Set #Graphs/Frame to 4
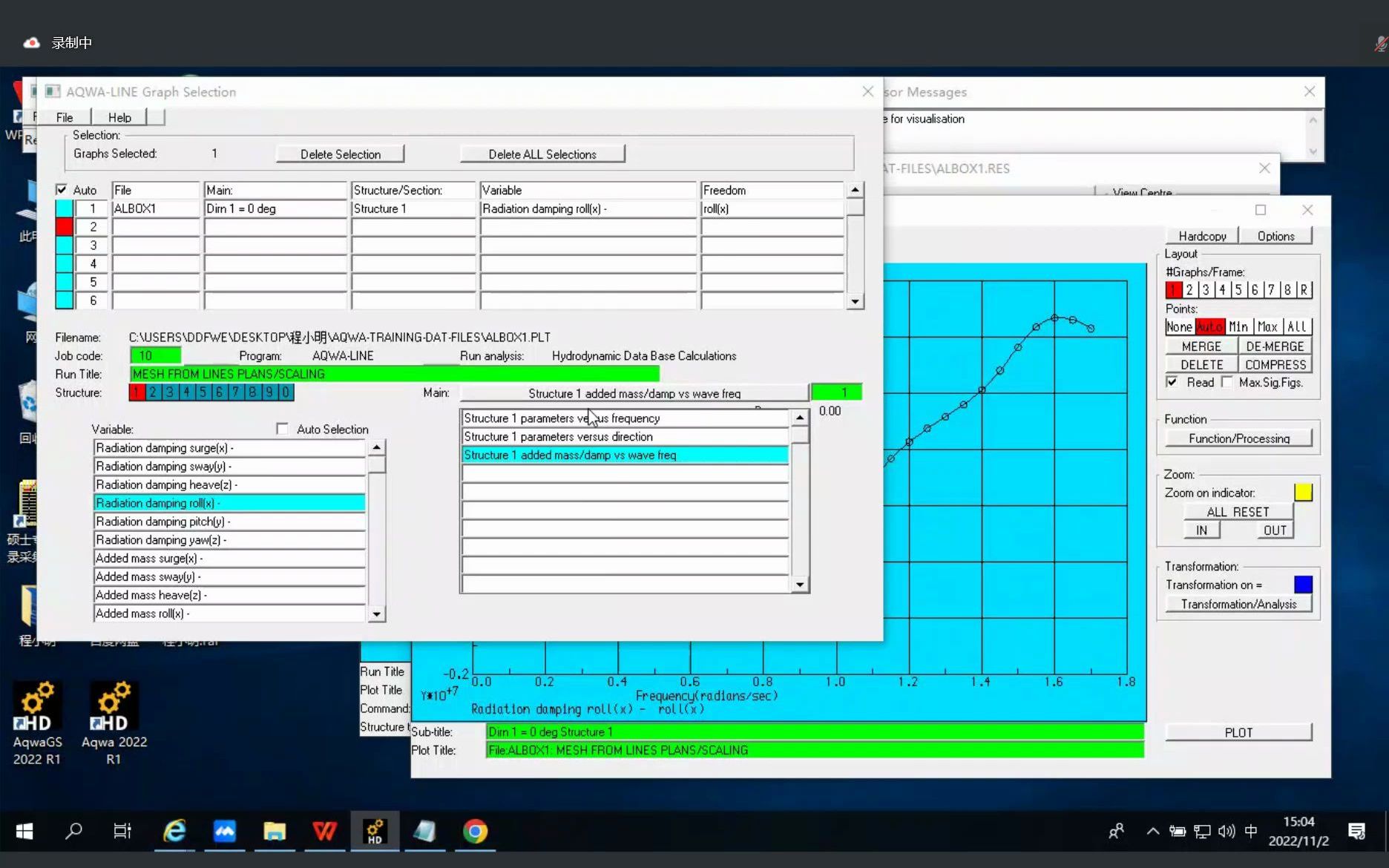1389x868 pixels. click(1221, 289)
